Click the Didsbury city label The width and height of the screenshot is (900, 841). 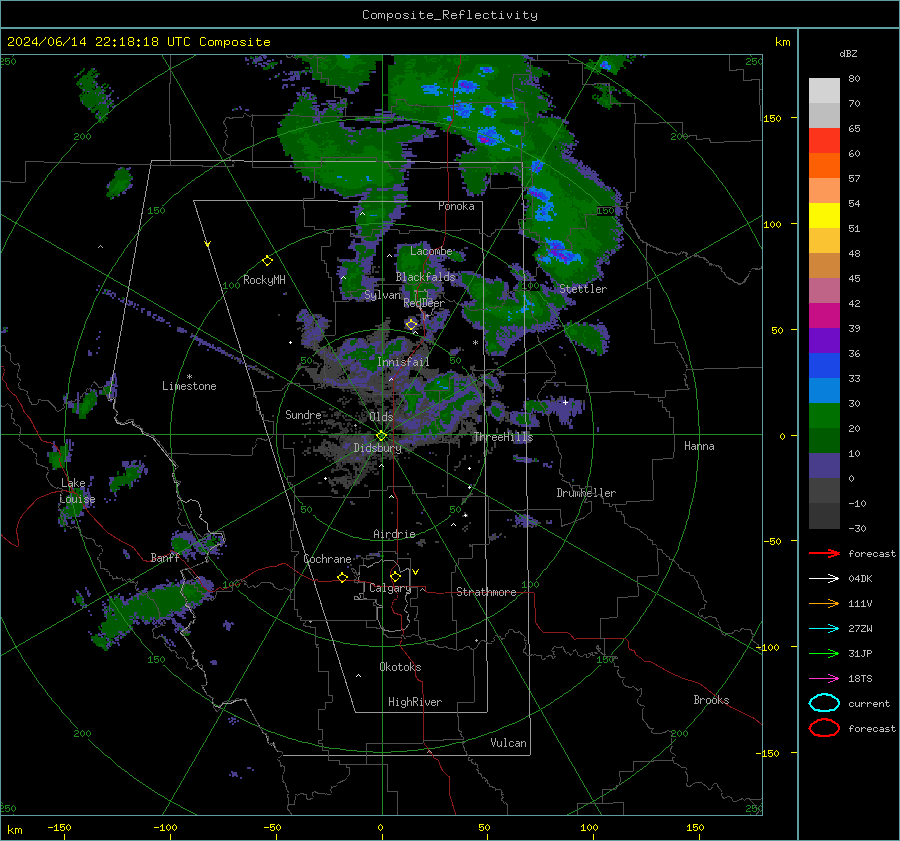pos(377,448)
